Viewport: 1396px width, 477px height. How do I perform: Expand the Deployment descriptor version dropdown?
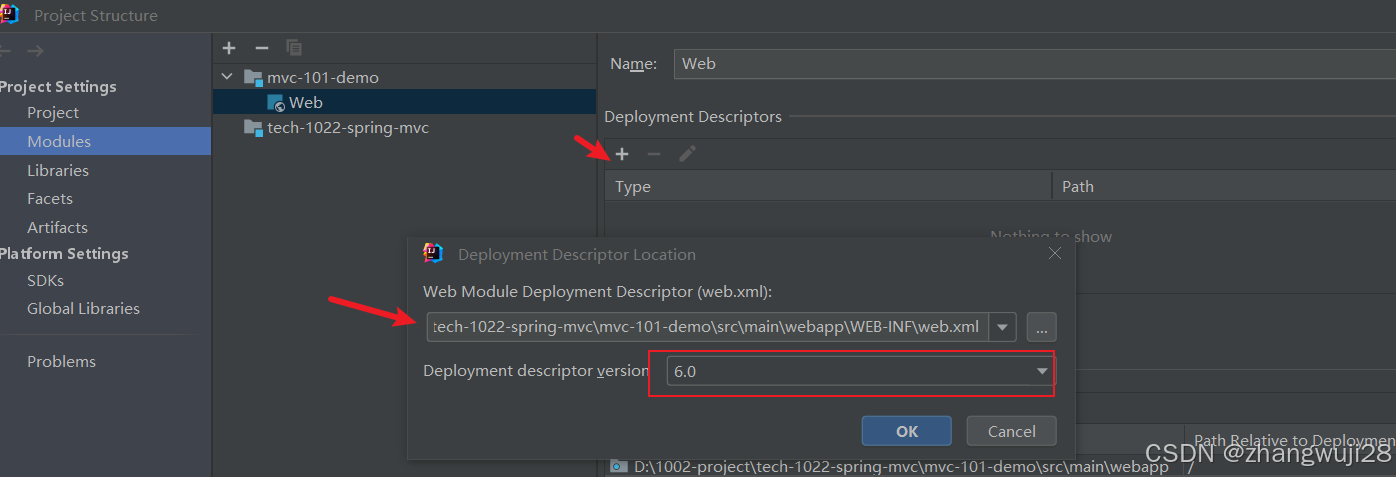click(x=1042, y=371)
